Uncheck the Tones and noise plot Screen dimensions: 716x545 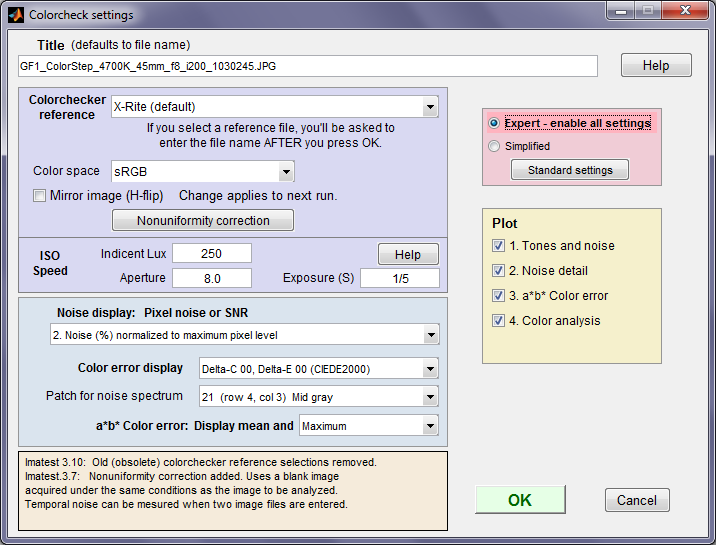coord(498,246)
